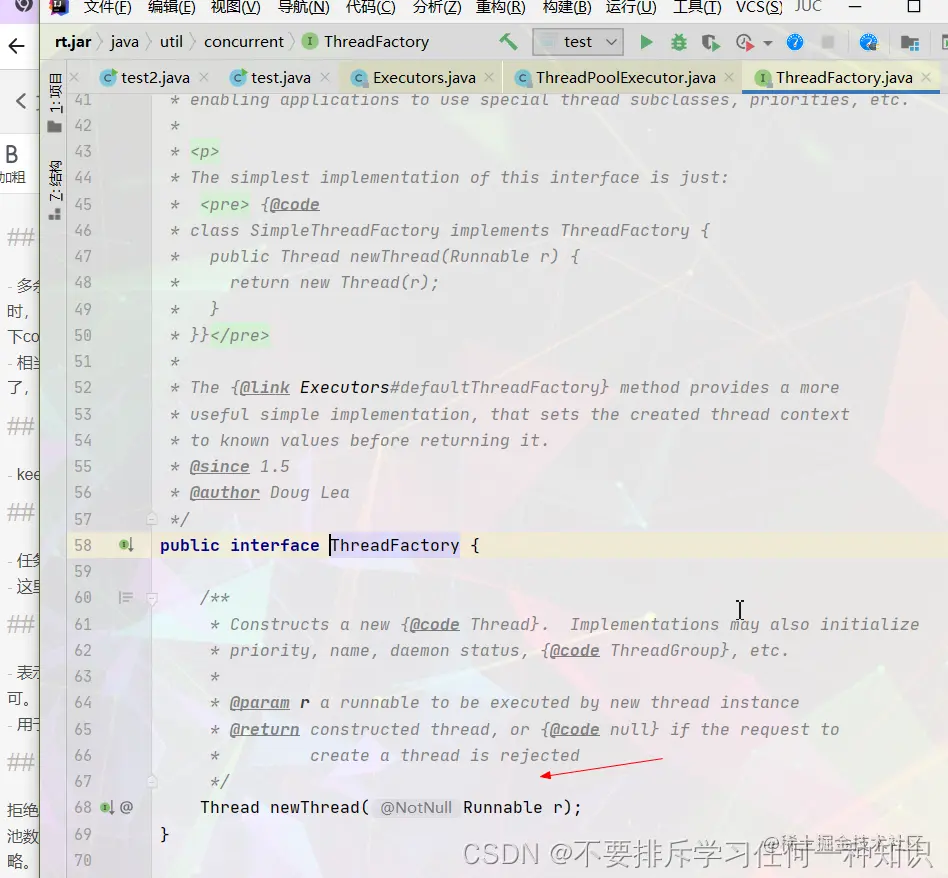Open the 导航(N) menu
The image size is (948, 878).
tap(303, 7)
